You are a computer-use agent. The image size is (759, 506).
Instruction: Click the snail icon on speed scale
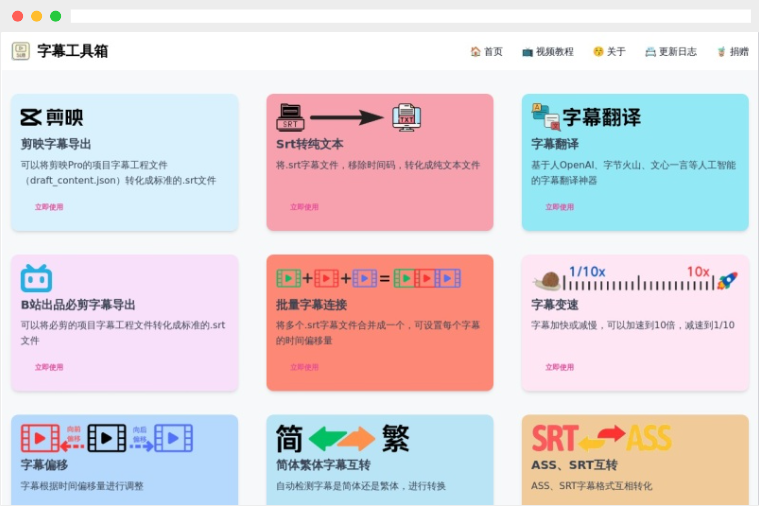(547, 281)
